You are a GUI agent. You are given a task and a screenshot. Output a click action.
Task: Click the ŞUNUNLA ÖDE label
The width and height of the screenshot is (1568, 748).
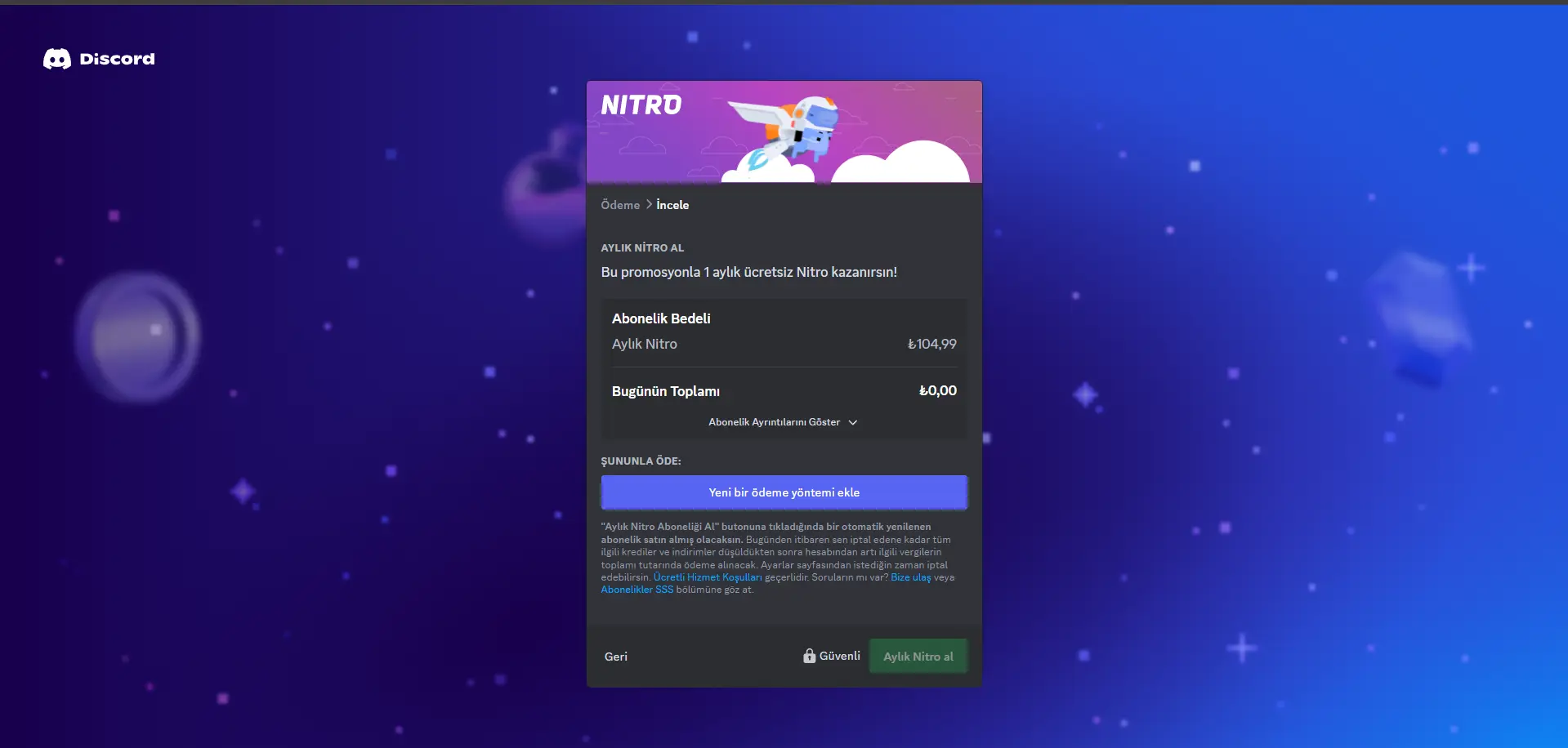pyautogui.click(x=641, y=461)
